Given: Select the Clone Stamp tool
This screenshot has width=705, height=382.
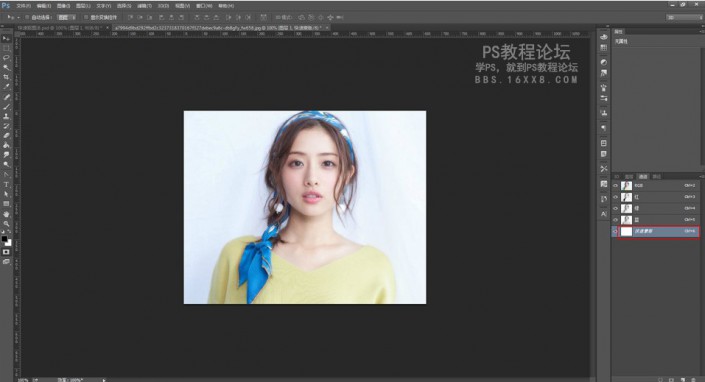Looking at the screenshot, I should 6,116.
